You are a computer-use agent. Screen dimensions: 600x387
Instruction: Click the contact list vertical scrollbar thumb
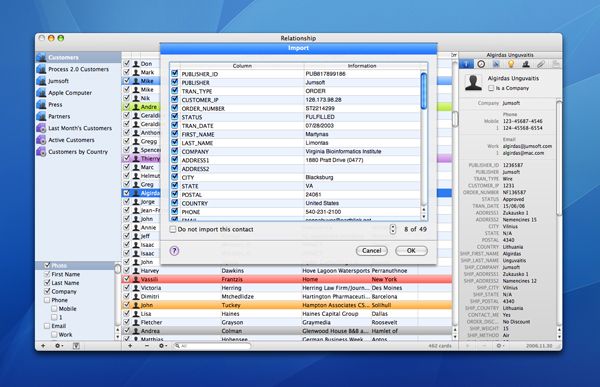[455, 119]
